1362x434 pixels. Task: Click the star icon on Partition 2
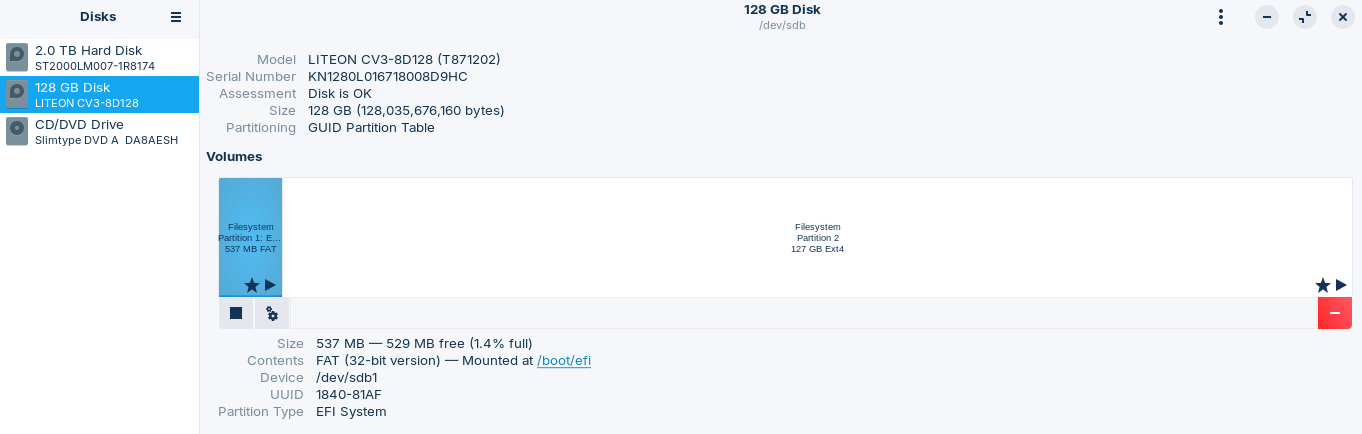point(1323,286)
